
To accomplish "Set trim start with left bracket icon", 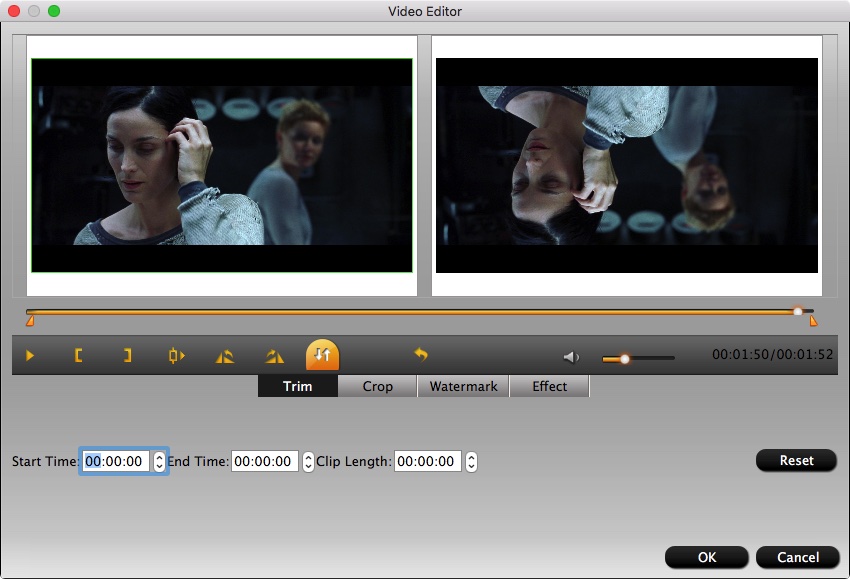I will (x=78, y=355).
